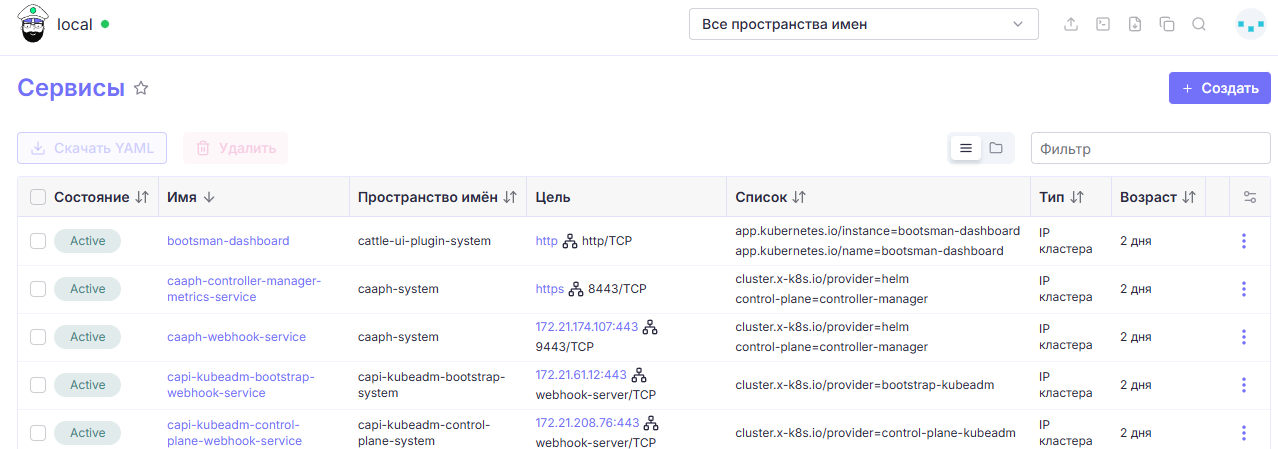Open the resource search magnifier icon
1278x449 pixels.
click(1199, 24)
